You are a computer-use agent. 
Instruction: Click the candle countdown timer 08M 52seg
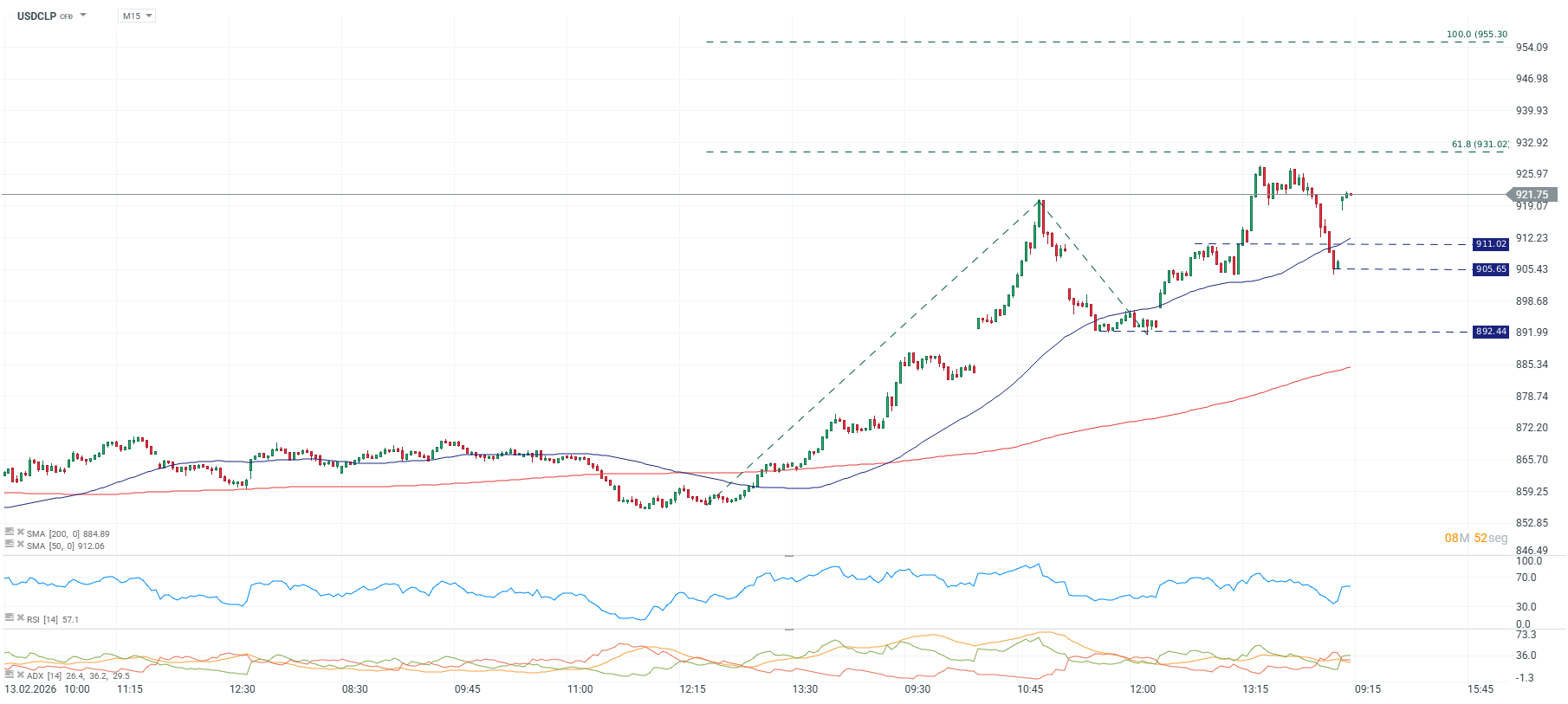(x=1476, y=538)
